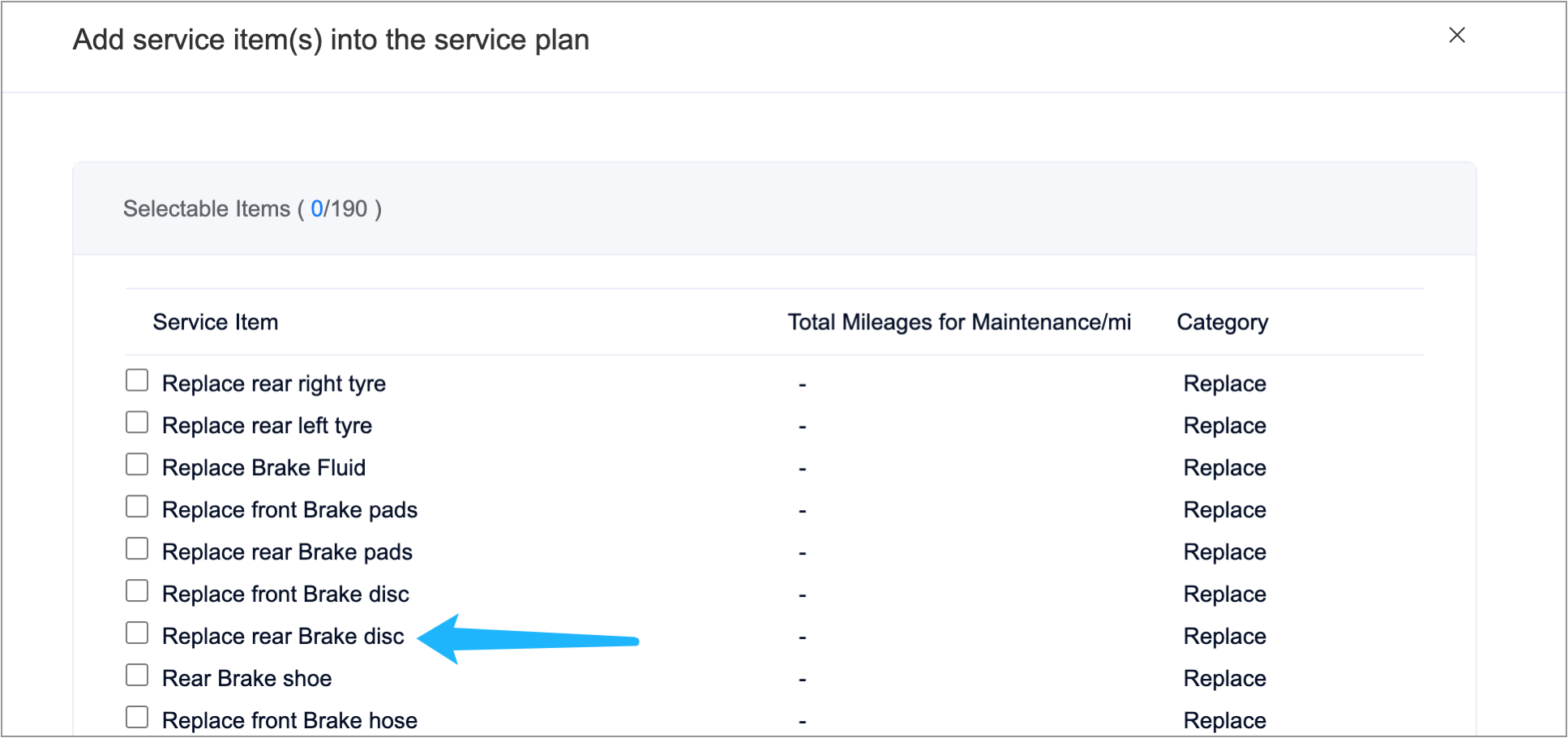Click the Rear Brake shoe row text
This screenshot has height=738, width=1568.
pos(246,679)
